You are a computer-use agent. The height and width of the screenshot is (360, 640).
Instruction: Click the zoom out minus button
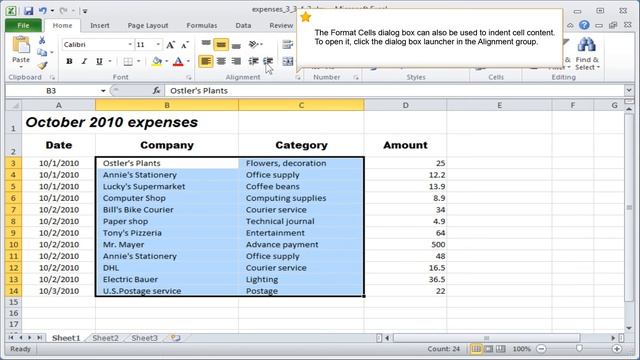(x=541, y=349)
